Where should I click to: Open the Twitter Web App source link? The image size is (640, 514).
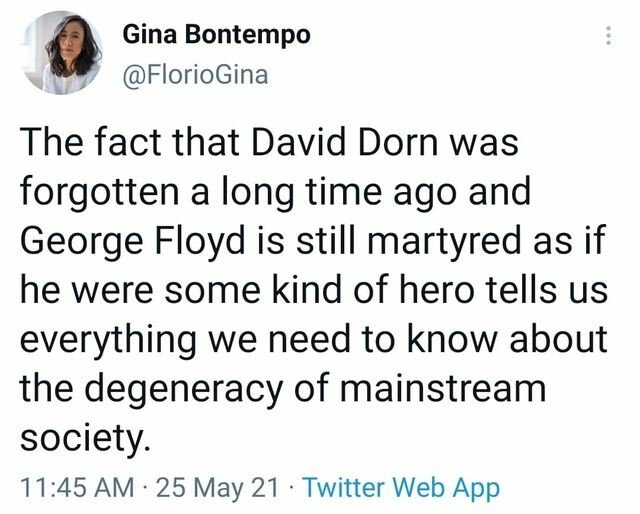tap(400, 487)
